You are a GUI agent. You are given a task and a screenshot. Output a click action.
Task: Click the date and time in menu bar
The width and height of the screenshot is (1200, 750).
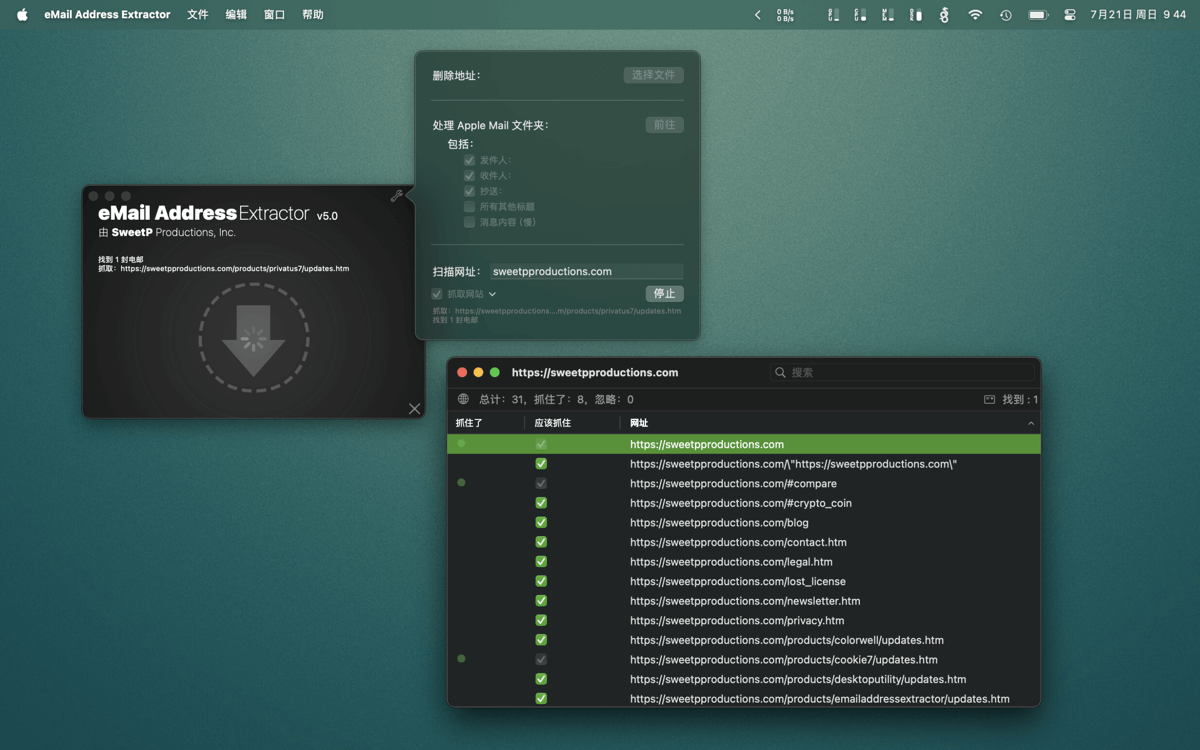click(x=1138, y=15)
